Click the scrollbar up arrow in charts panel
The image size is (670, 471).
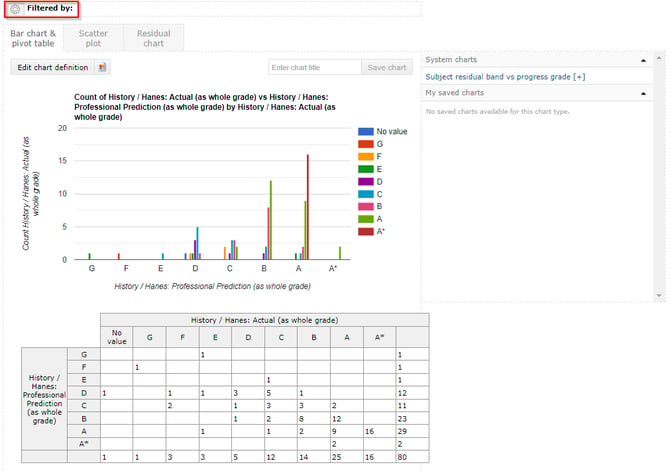tap(659, 57)
